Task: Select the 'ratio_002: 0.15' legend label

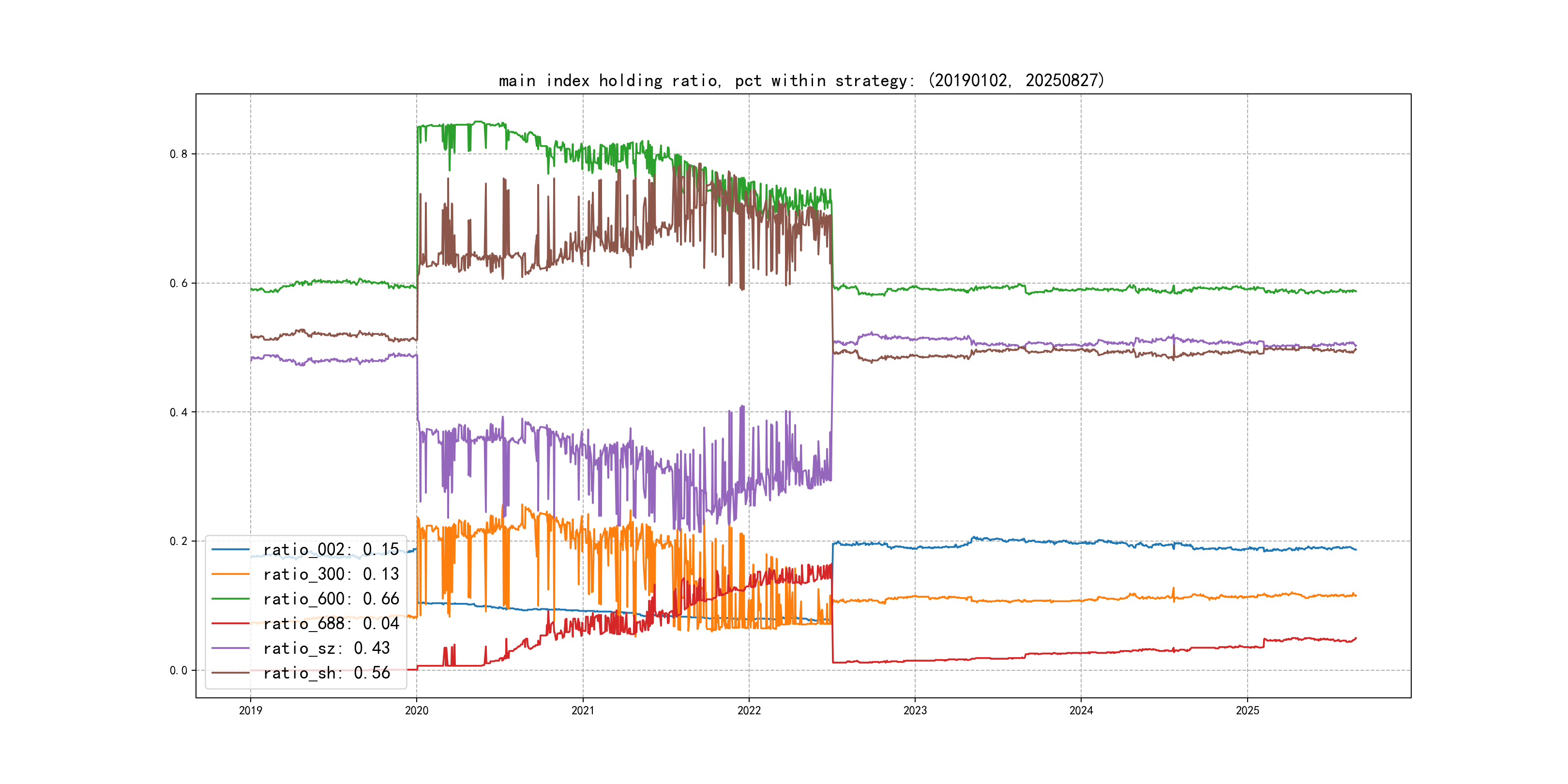Action: (x=331, y=550)
